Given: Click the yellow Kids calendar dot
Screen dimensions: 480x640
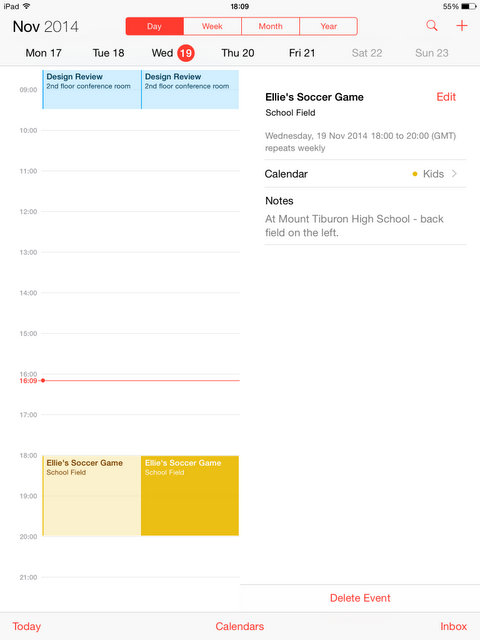Looking at the screenshot, I should 415,174.
